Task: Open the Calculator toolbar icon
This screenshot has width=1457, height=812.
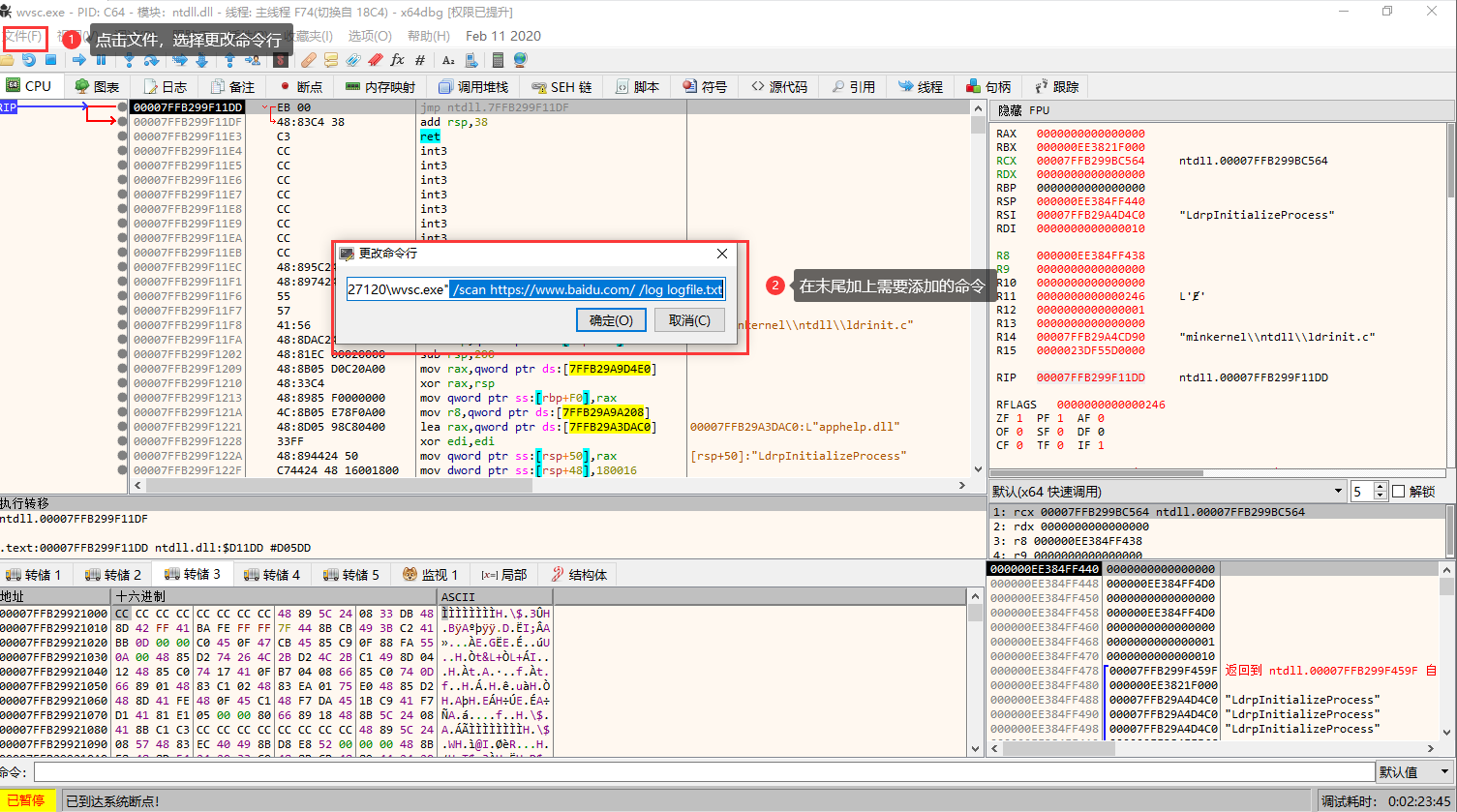Action: coord(498,60)
